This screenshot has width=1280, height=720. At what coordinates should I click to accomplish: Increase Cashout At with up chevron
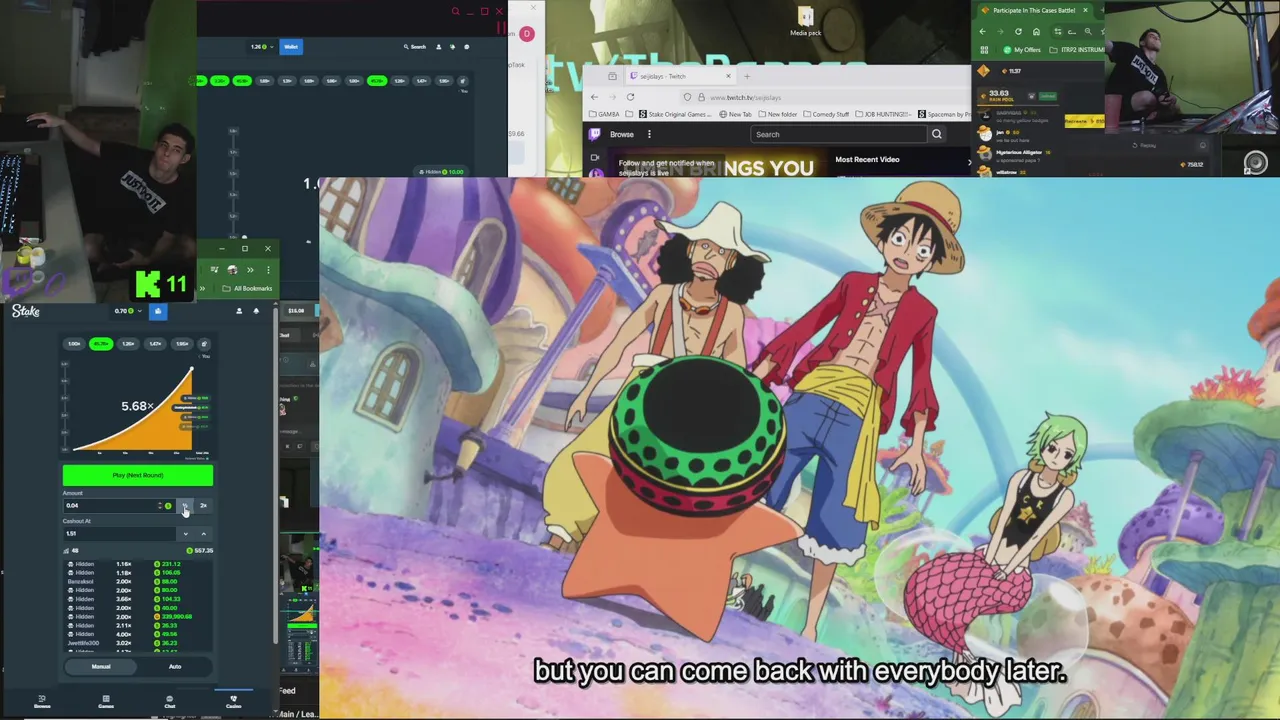coord(203,534)
